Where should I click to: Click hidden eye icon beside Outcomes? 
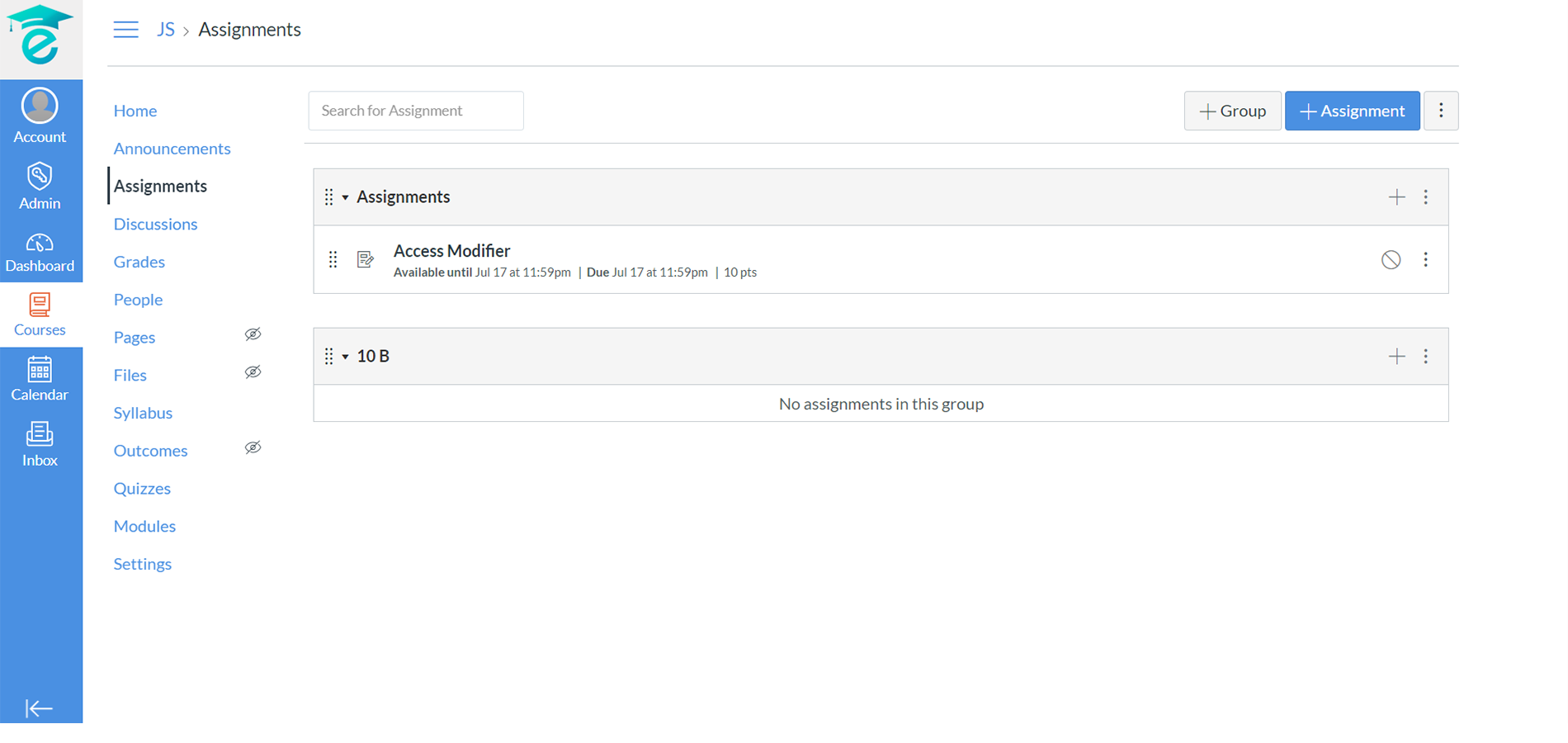coord(253,447)
